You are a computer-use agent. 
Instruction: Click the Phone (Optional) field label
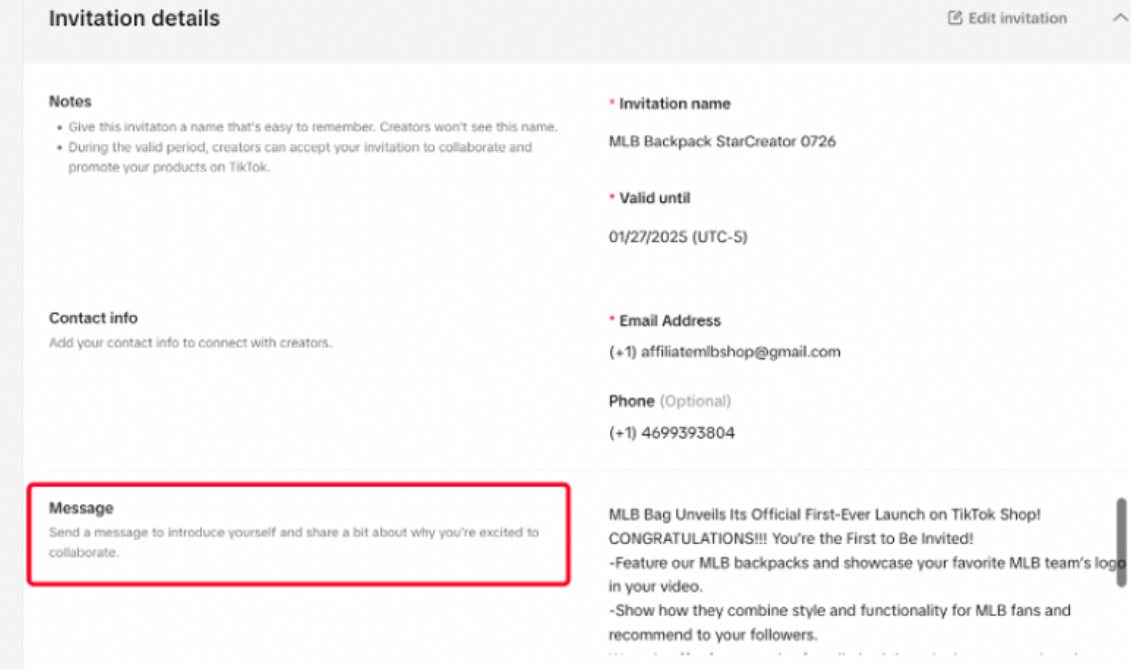coord(669,401)
